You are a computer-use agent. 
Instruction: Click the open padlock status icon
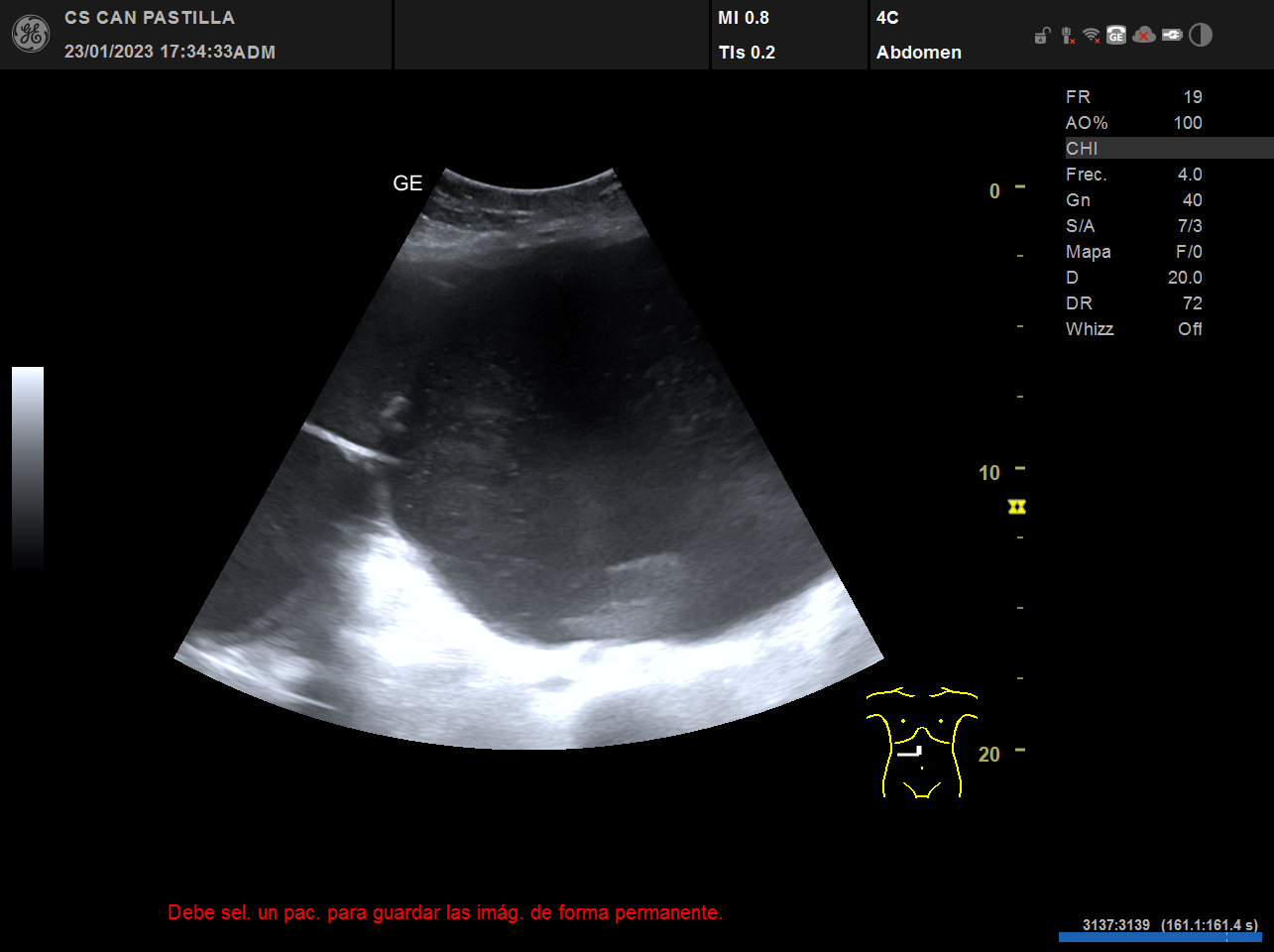[x=1041, y=37]
